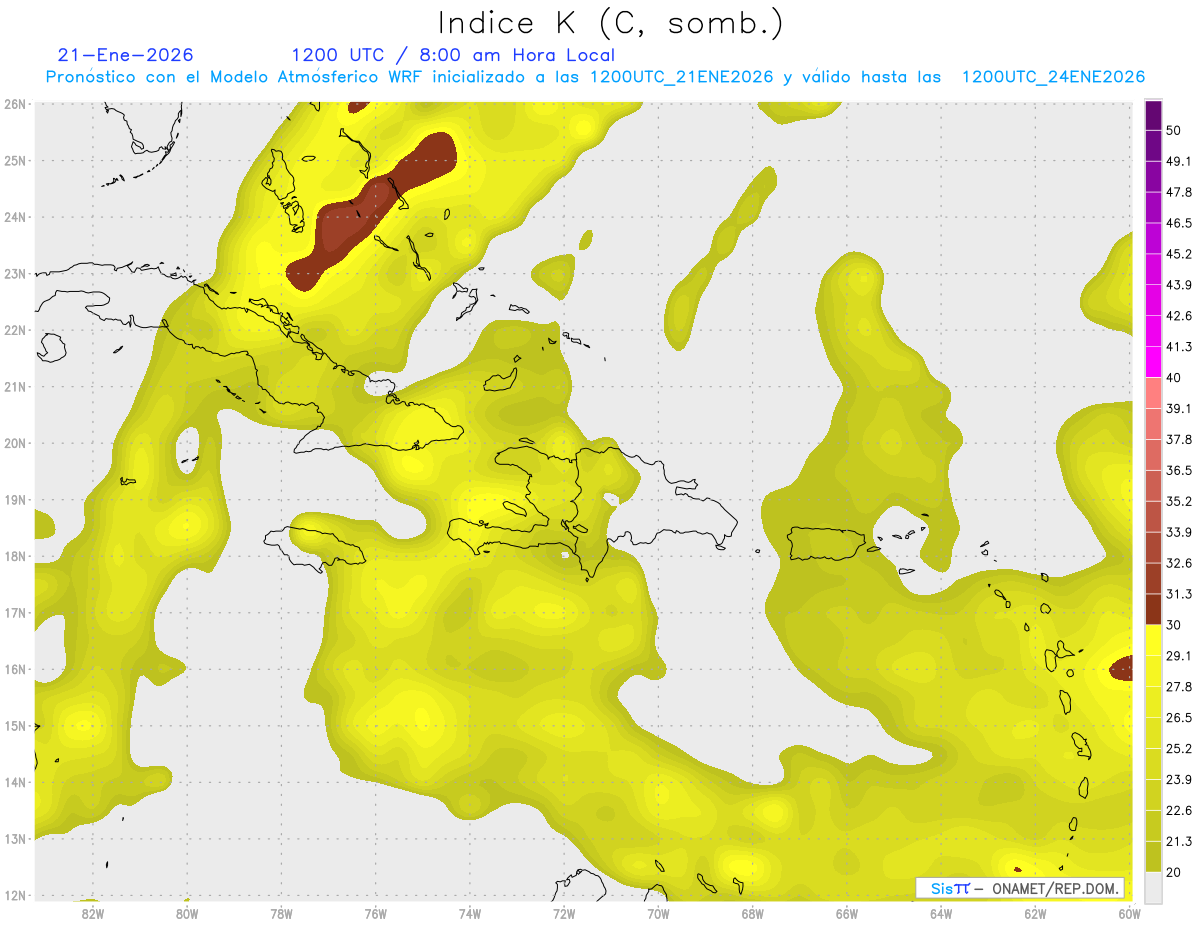1200x927 pixels.
Task: Click the '70W' longitude label
Action: point(658,913)
